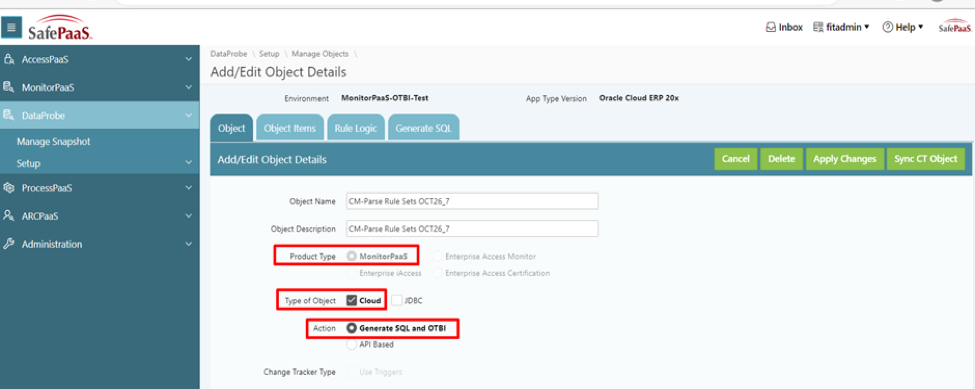Go to DataProbe breadcrumb link
Viewport: 975px width, 389px height.
[x=229, y=54]
